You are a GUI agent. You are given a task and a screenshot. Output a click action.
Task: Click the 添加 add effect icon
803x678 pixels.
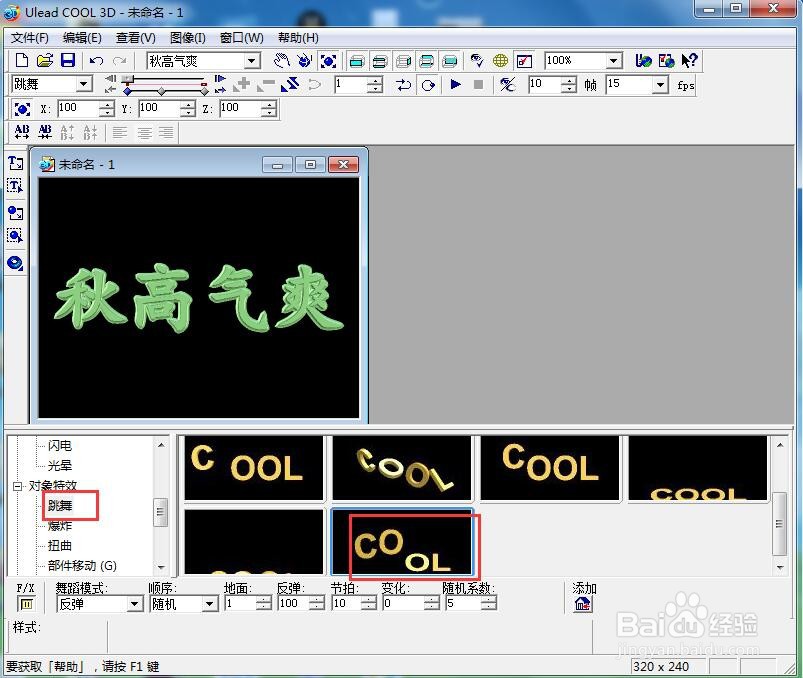583,605
